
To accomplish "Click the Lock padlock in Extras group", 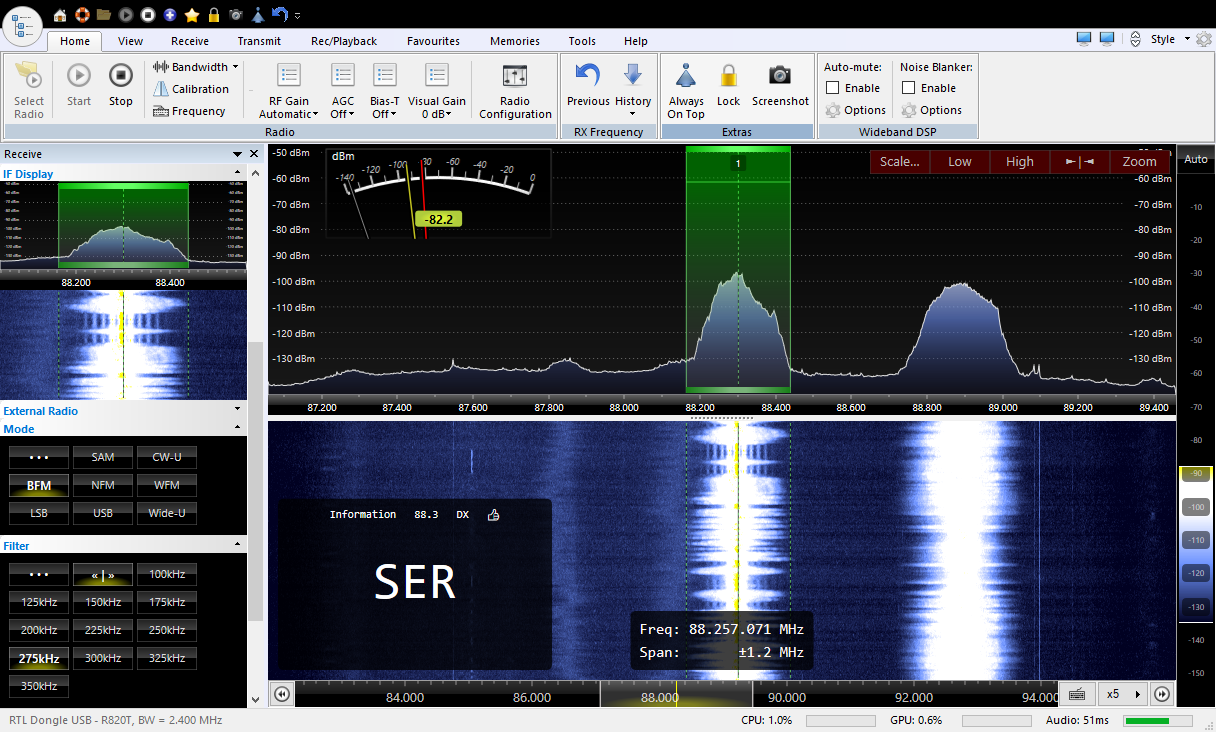I will (729, 84).
